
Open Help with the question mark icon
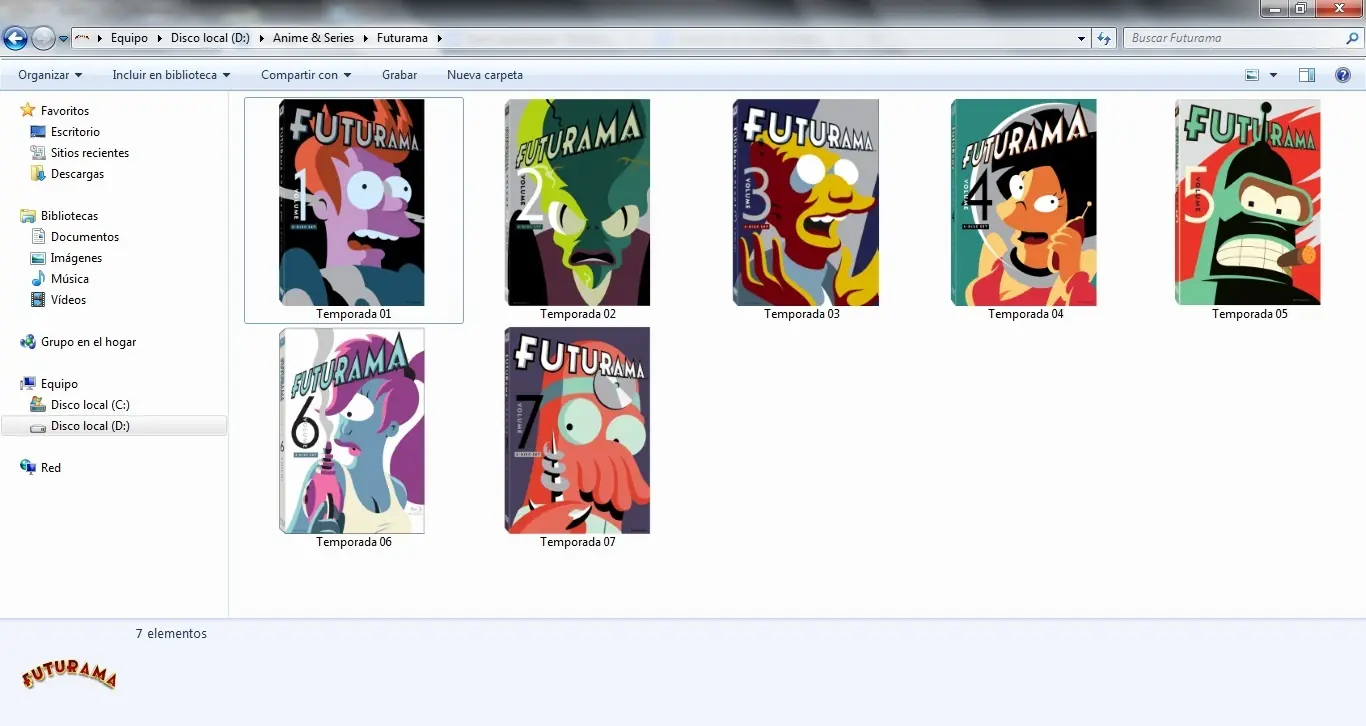tap(1343, 75)
